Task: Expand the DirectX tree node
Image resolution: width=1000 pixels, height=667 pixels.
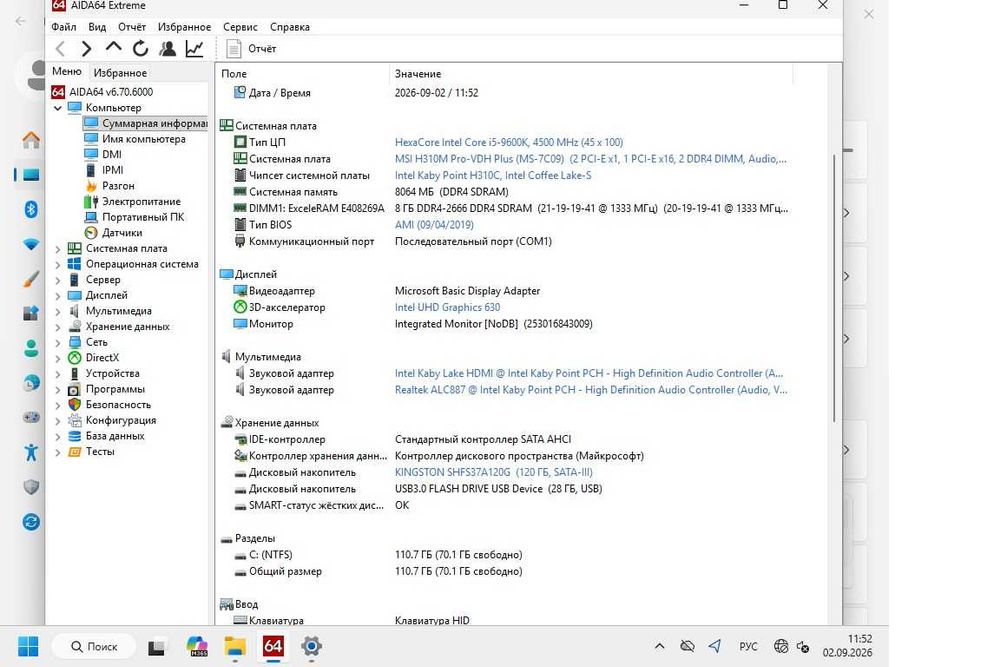Action: pos(58,358)
